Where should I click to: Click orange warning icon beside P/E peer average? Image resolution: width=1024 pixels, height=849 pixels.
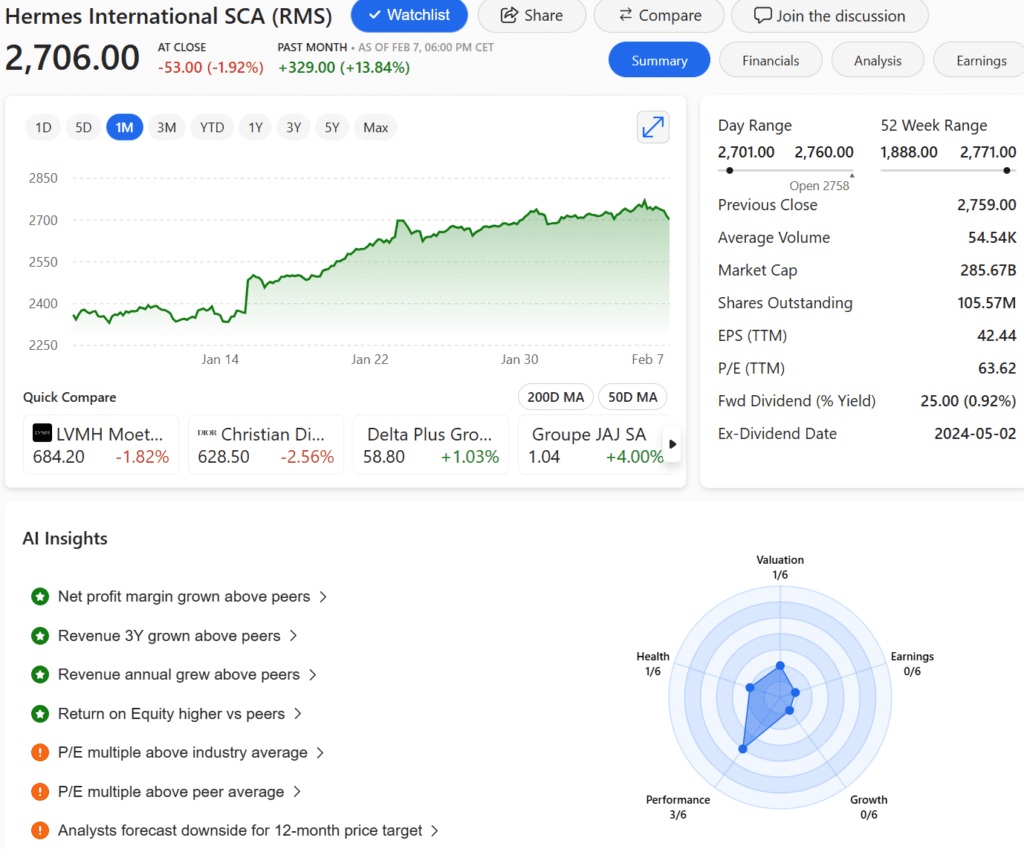click(x=40, y=792)
